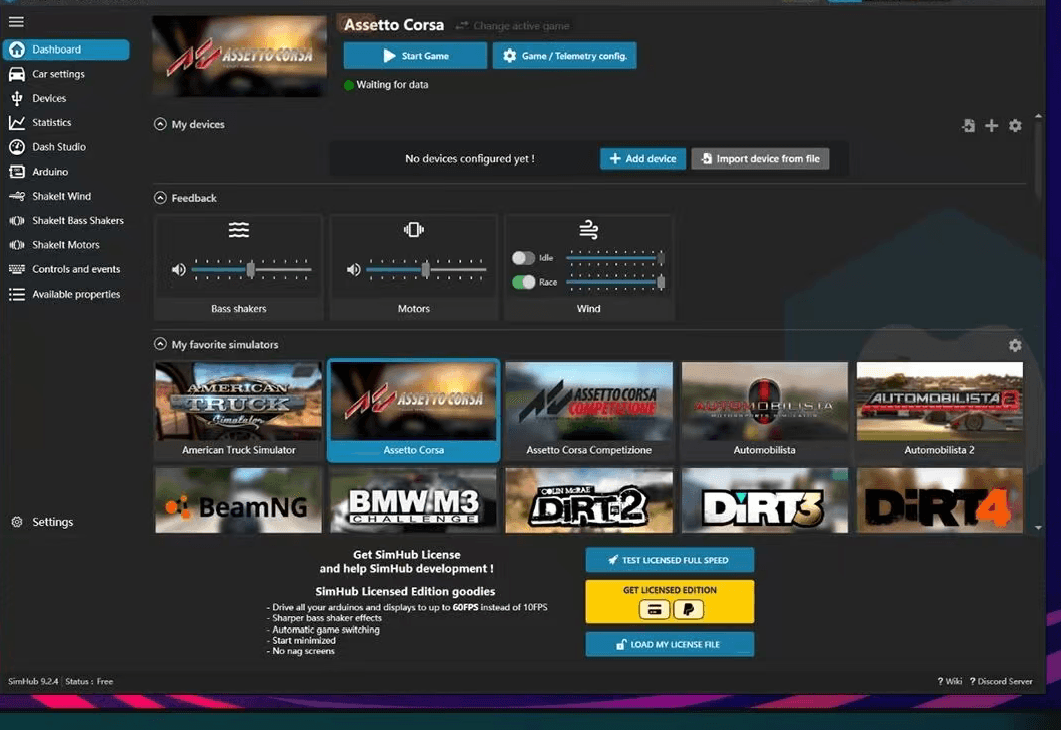Collapse the My devices section

(160, 124)
